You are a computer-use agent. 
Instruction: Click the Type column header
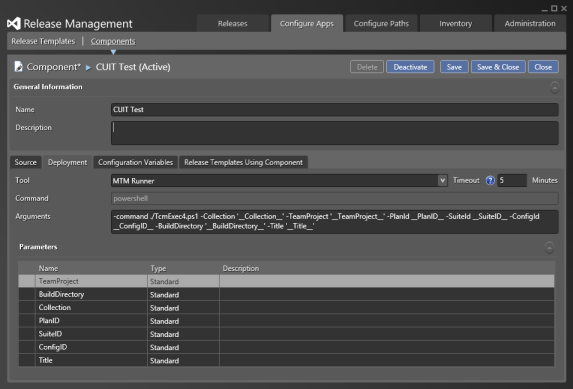tap(183, 268)
